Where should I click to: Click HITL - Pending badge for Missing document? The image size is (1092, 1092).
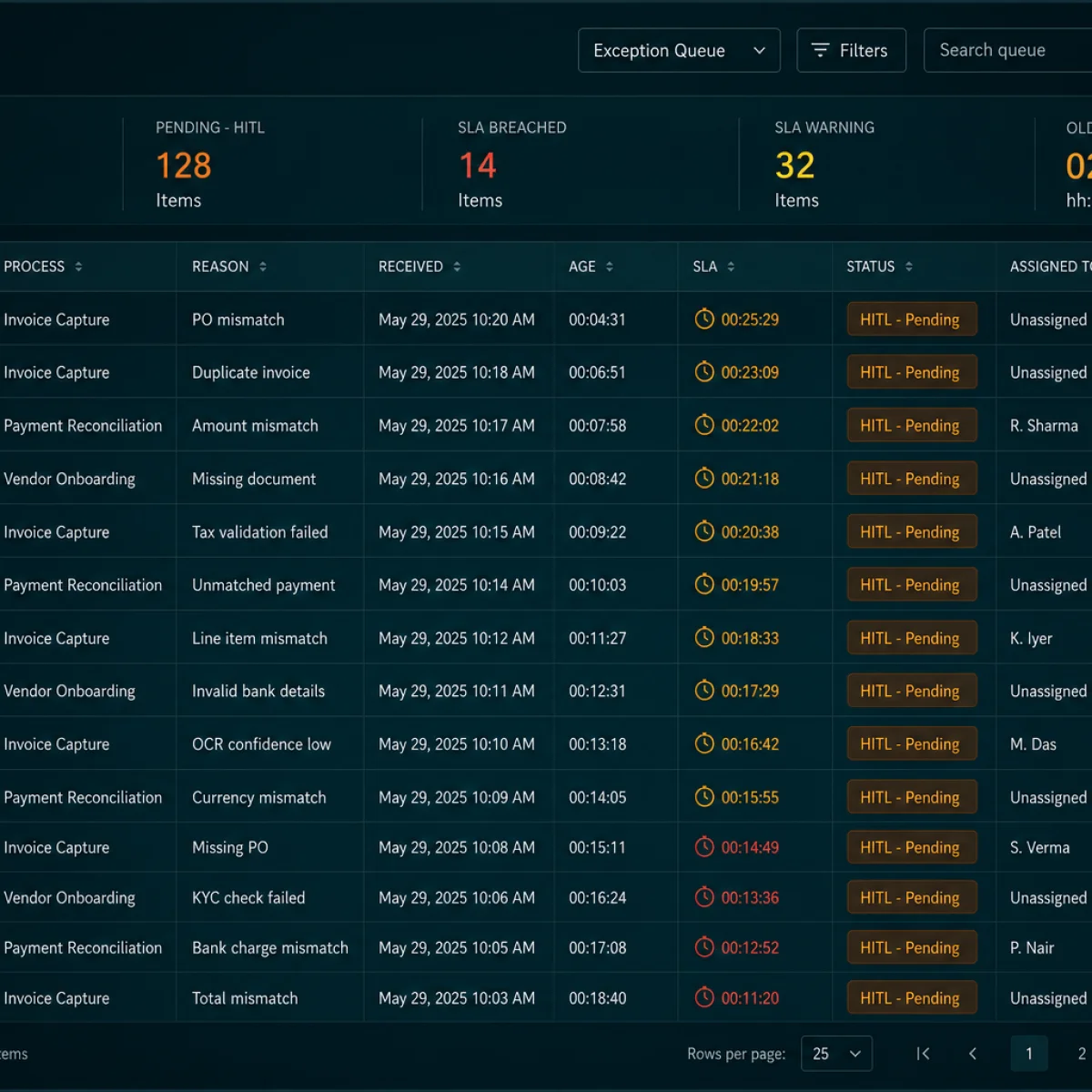point(912,479)
